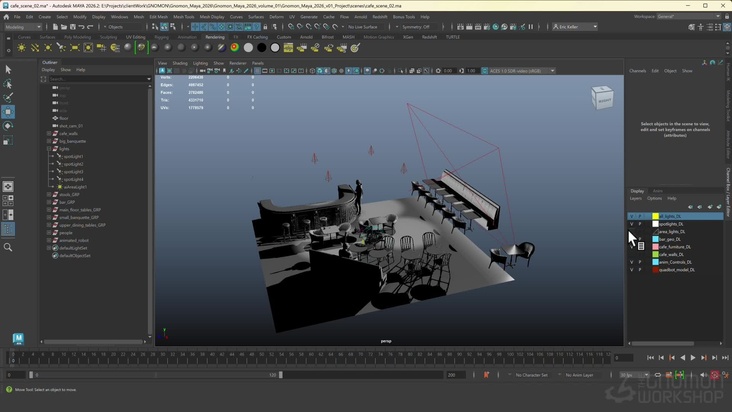
Task: Click the Maya M logo icon at bottom left
Action: pos(18,338)
